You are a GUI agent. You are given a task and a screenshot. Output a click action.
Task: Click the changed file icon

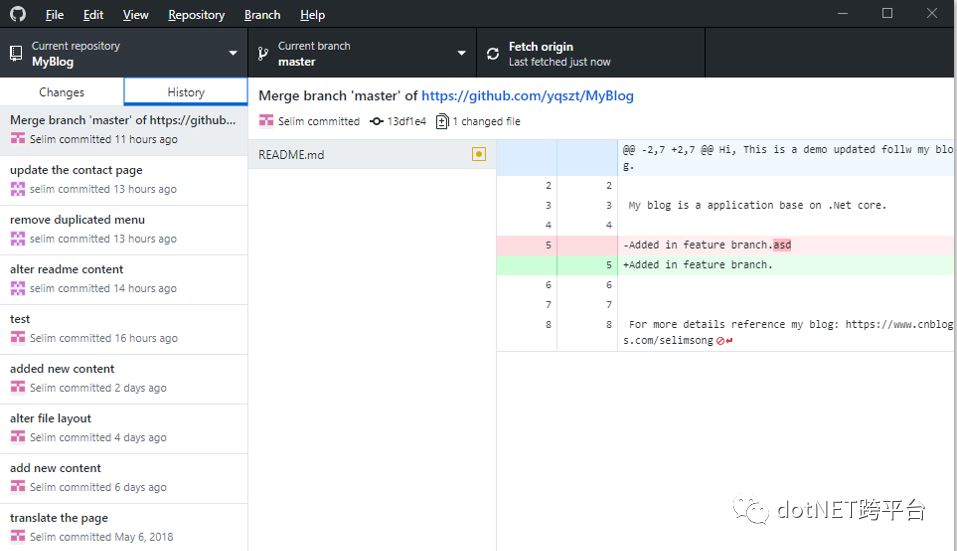pyautogui.click(x=442, y=121)
